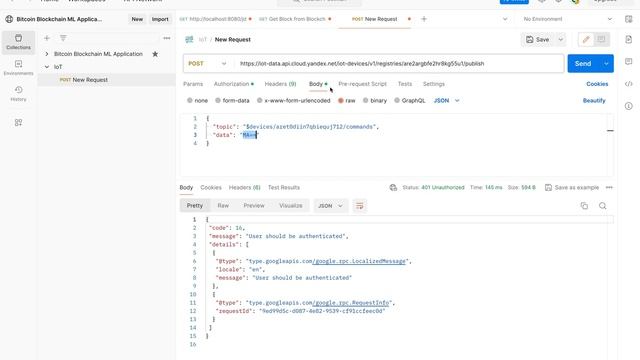Viewport: 640px width, 360px height.
Task: Toggle the response line wrap icon
Action: 360,206
